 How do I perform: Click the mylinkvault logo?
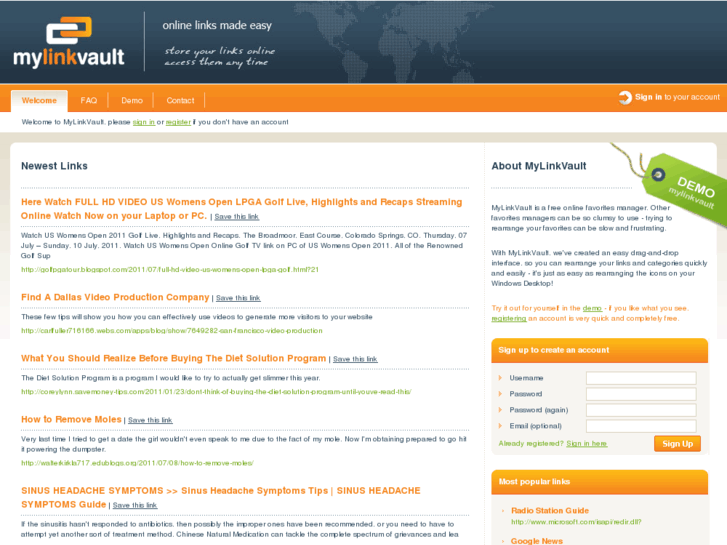[69, 43]
